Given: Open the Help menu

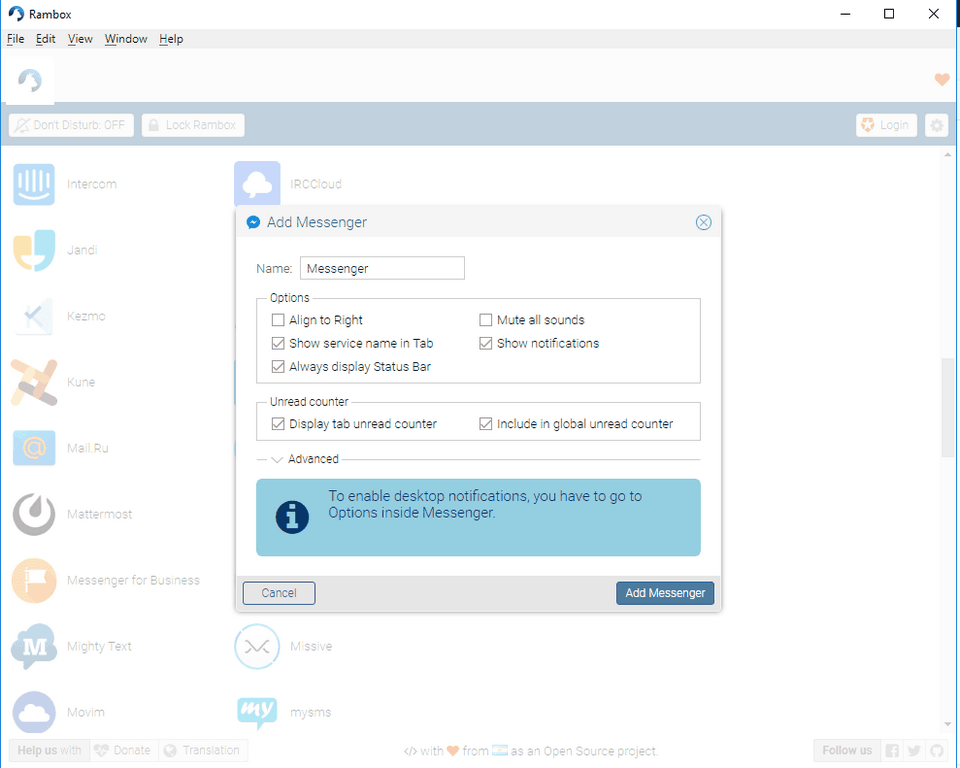Looking at the screenshot, I should [171, 39].
